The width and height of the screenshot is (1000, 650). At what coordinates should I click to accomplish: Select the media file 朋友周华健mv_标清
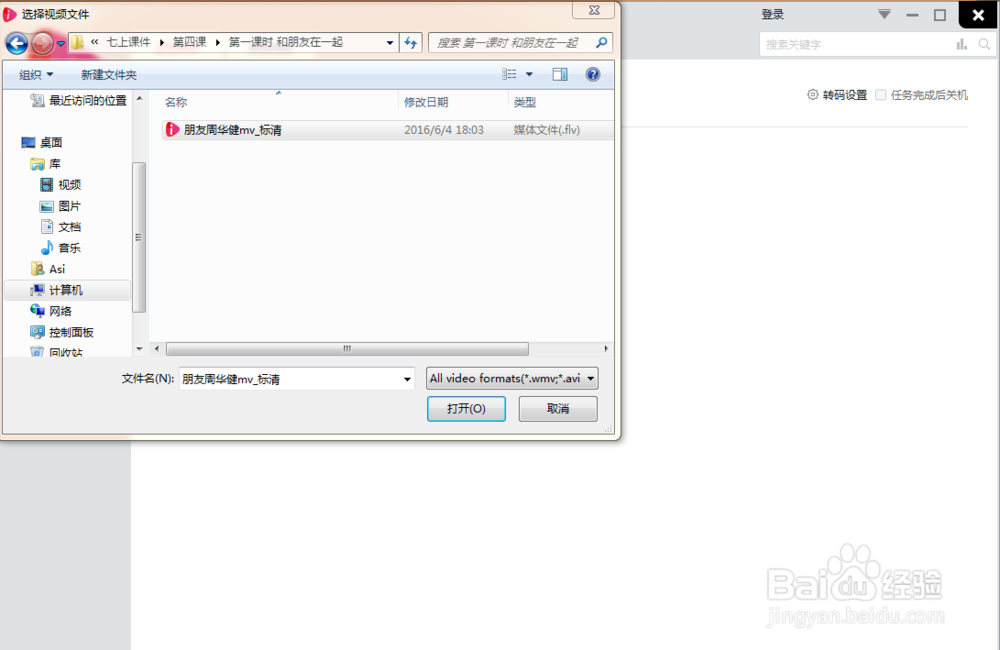click(232, 130)
